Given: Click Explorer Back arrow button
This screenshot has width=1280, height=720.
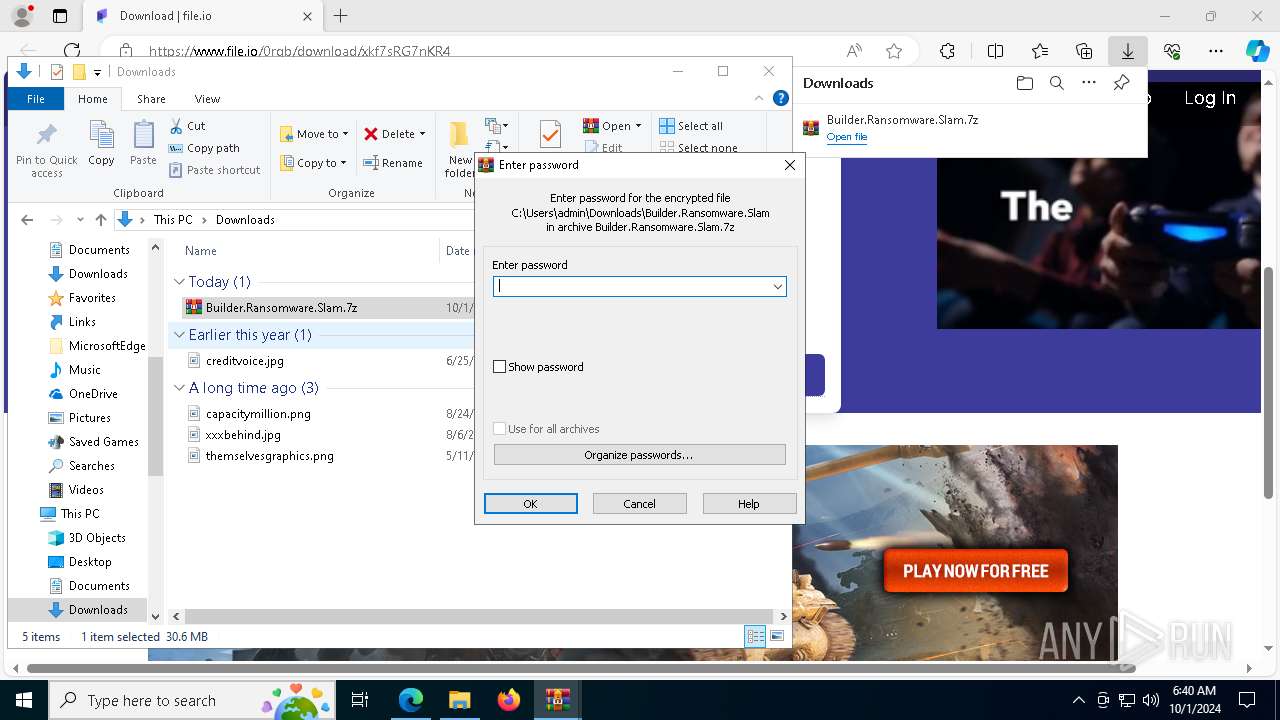Looking at the screenshot, I should pos(27,220).
